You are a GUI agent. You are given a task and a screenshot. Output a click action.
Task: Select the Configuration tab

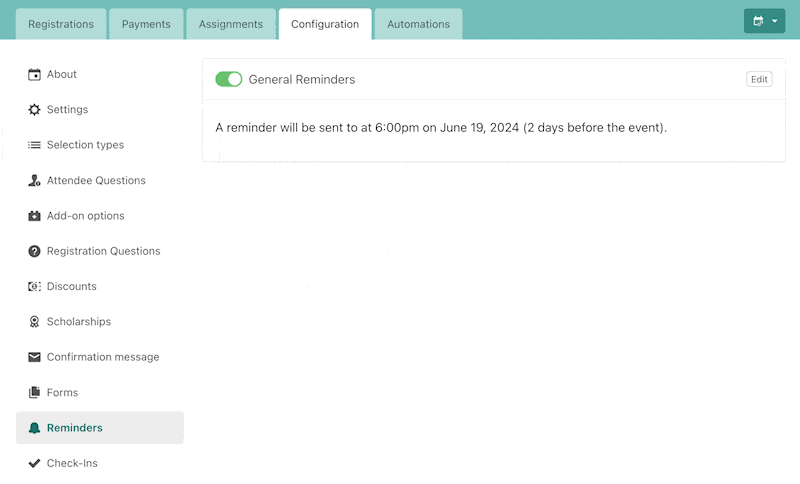pos(325,24)
